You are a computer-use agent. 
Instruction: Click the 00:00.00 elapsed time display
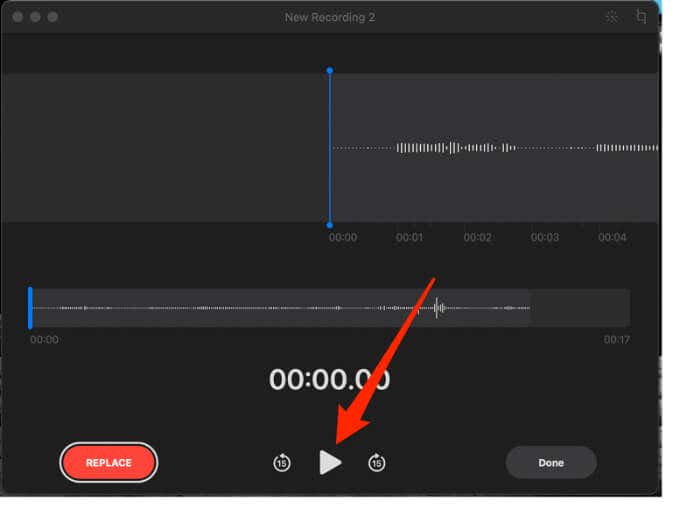coord(329,379)
